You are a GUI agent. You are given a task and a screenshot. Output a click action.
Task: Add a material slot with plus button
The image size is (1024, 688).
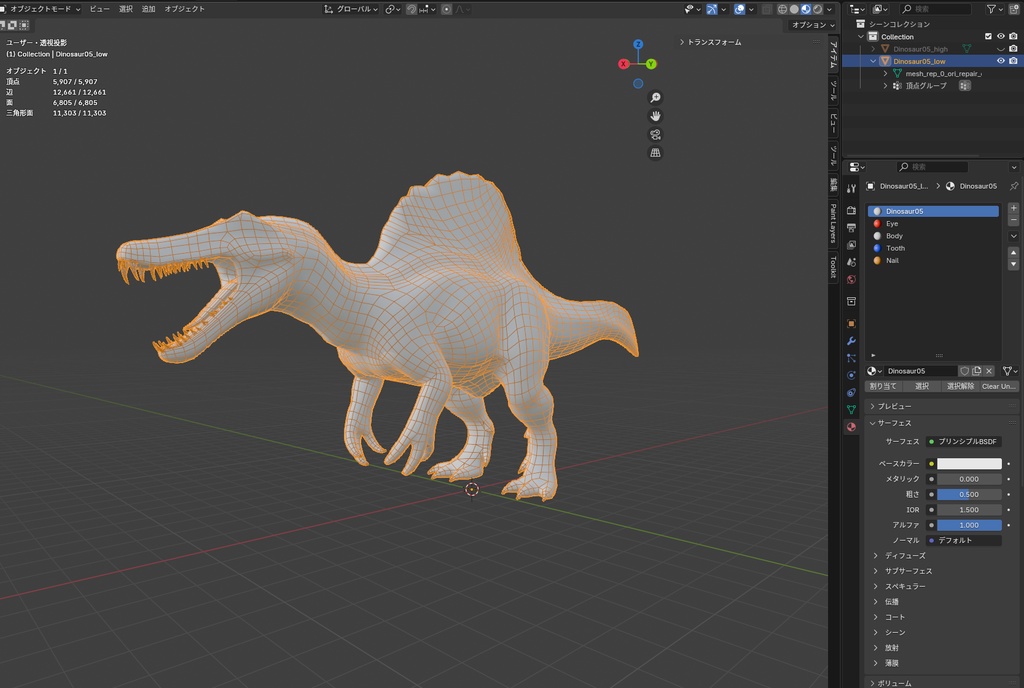(x=1013, y=208)
